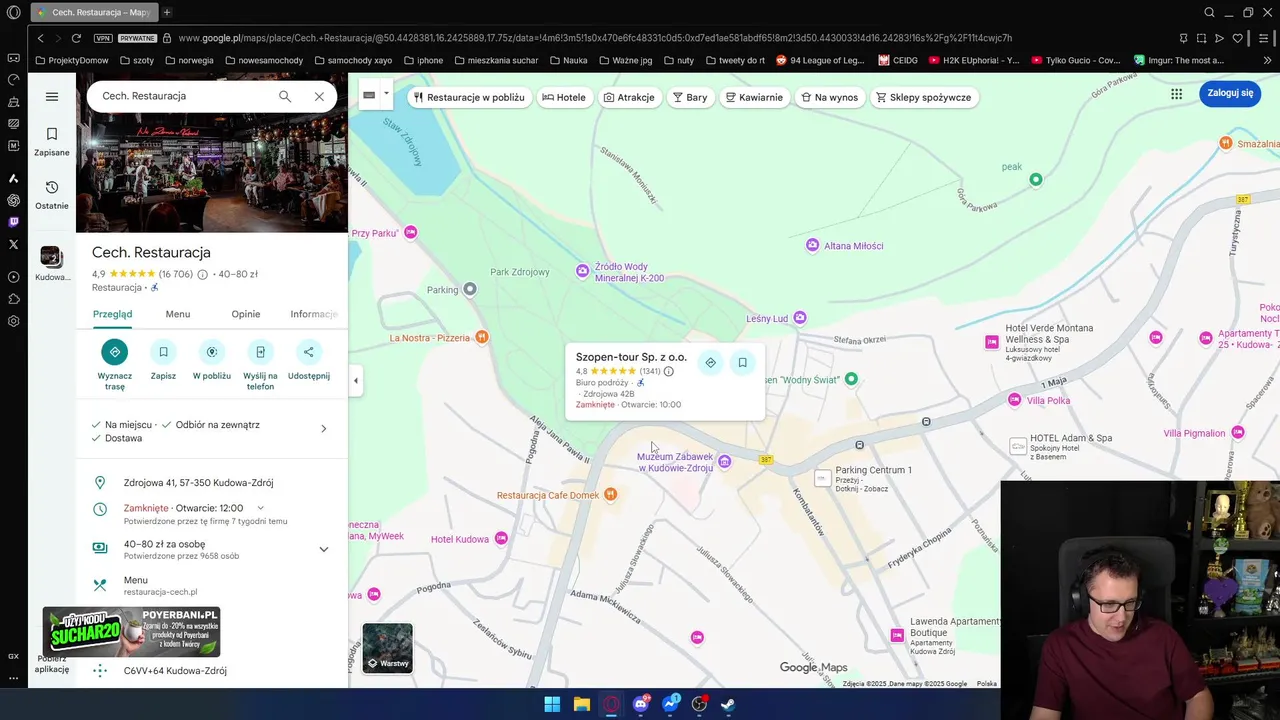Filter by Atrakcje chip

(x=629, y=97)
